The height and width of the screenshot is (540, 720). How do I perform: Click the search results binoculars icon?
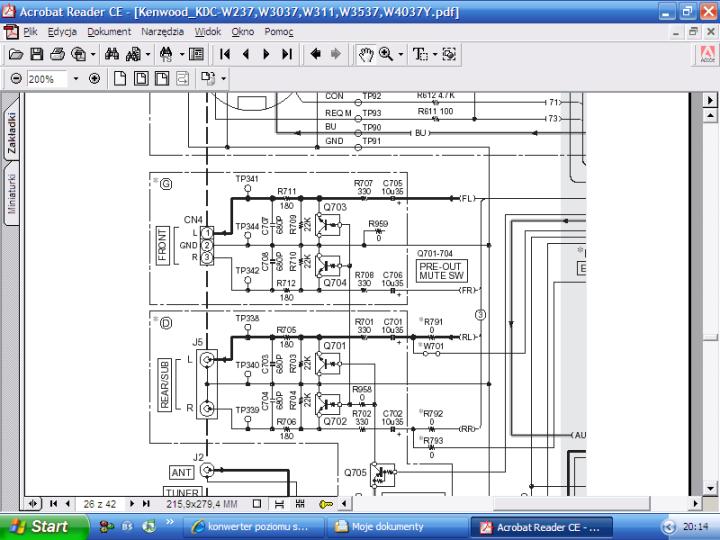(x=134, y=55)
